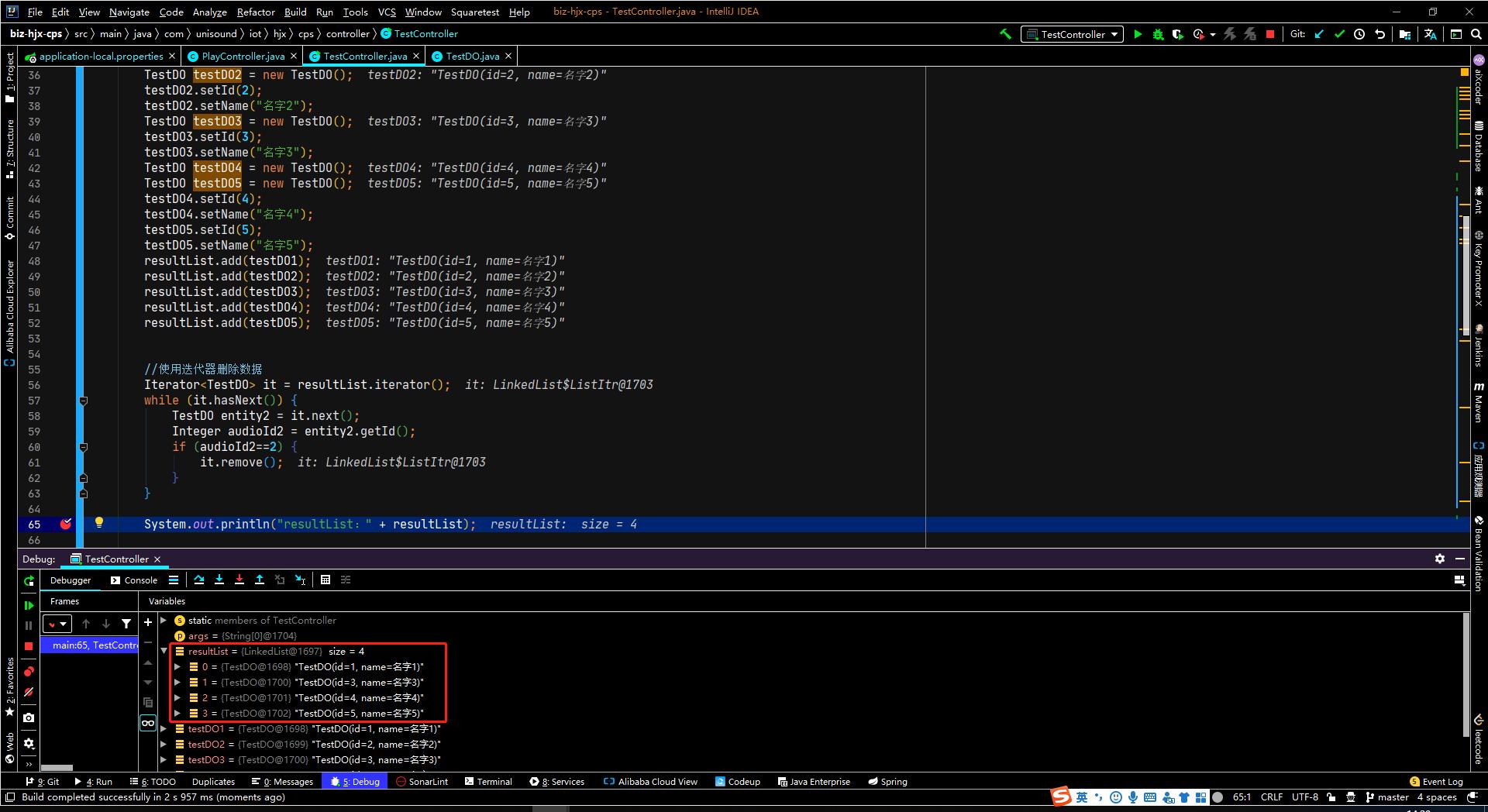This screenshot has width=1488, height=812.
Task: Step over in debugger toolbar
Action: click(x=199, y=580)
